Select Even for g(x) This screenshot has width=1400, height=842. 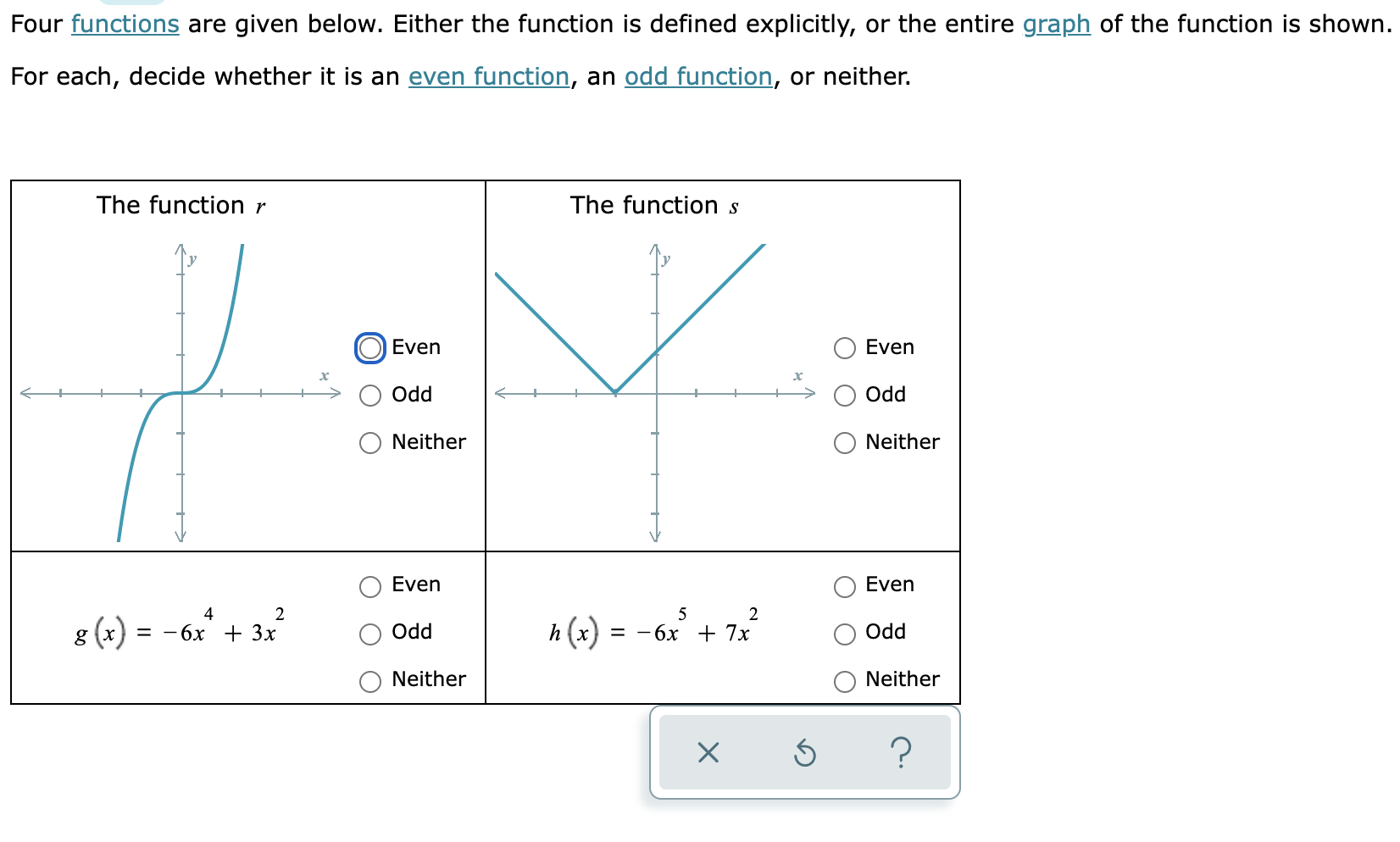(x=369, y=585)
